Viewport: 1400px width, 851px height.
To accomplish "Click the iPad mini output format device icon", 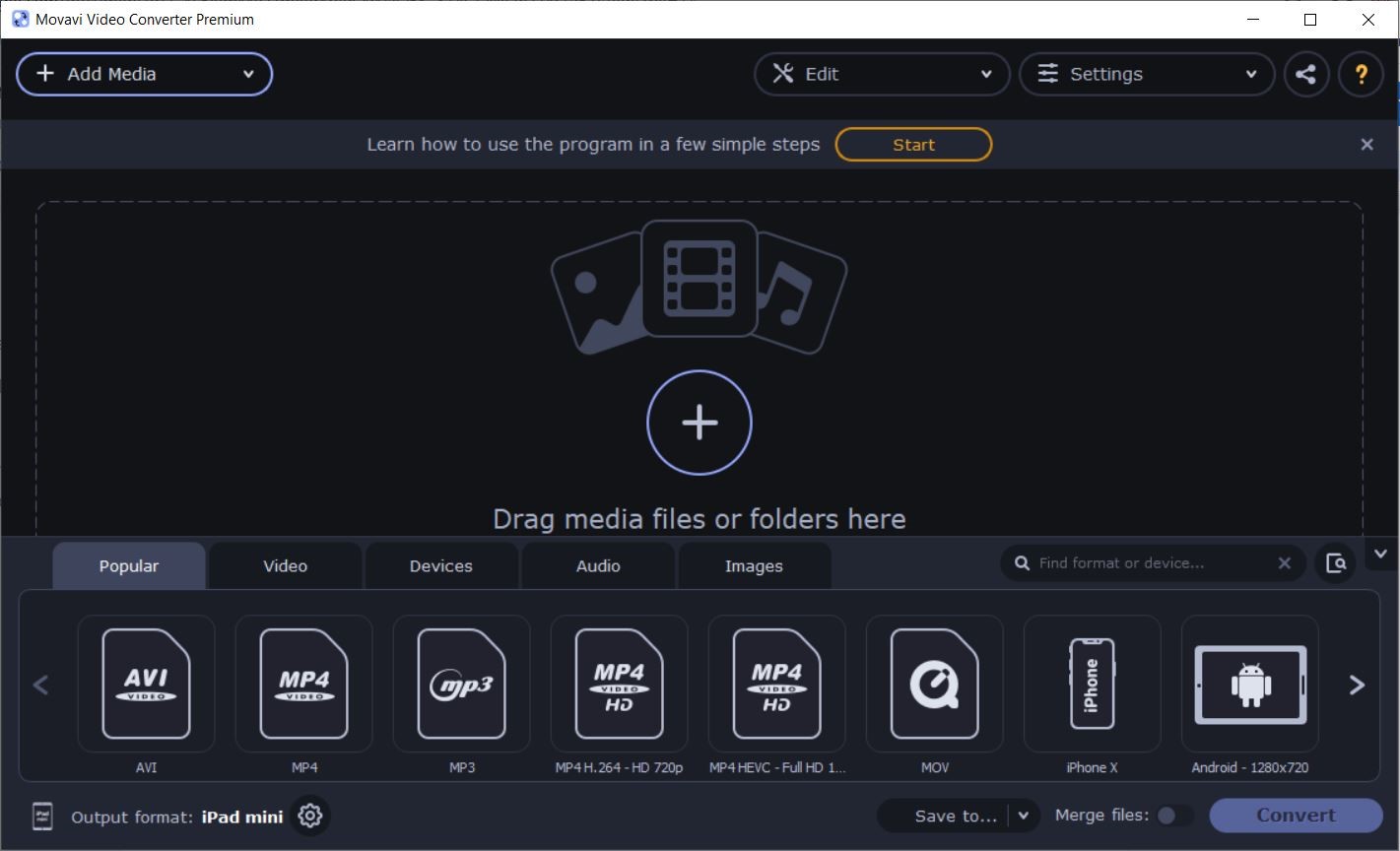I will [42, 816].
